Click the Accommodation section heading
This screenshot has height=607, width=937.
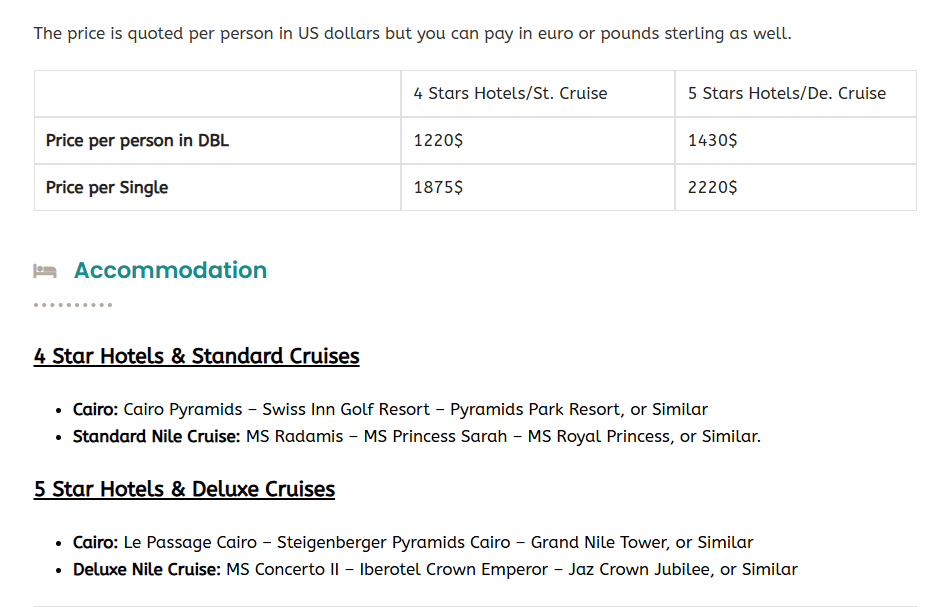click(170, 270)
